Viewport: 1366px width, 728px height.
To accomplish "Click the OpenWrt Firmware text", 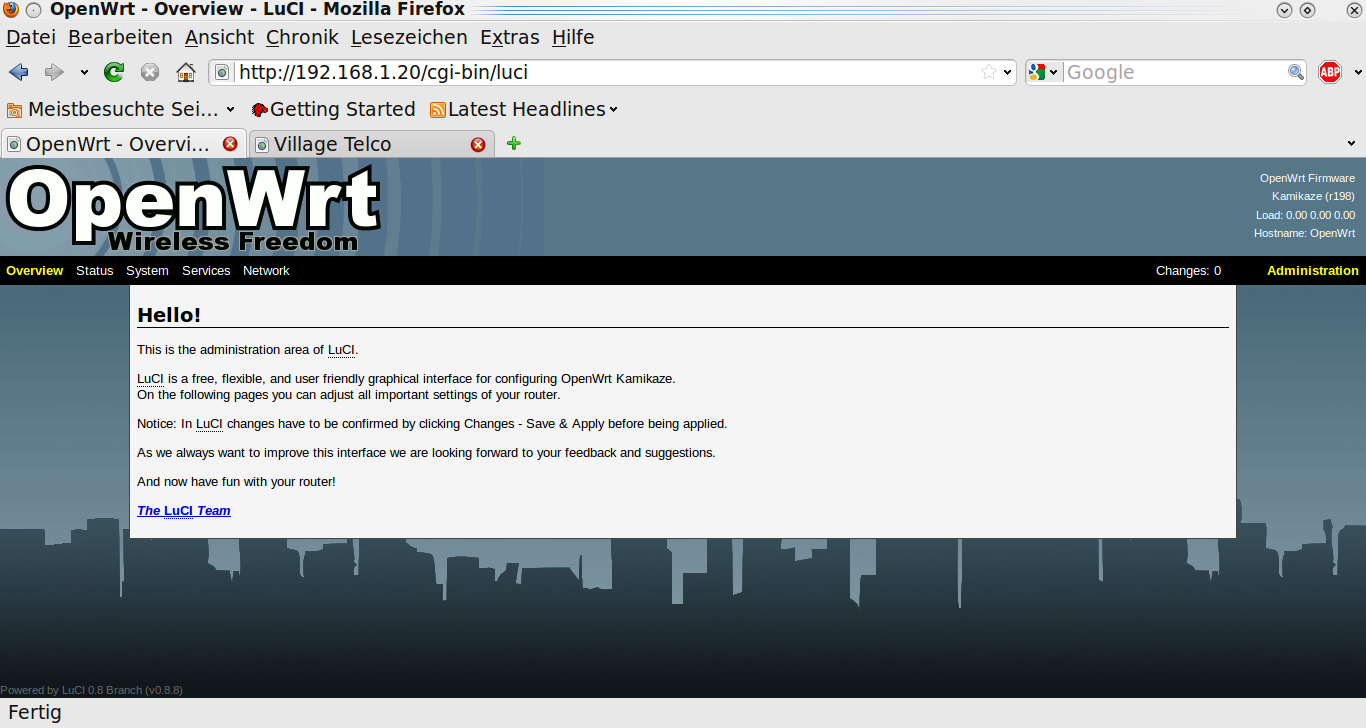I will click(1307, 178).
